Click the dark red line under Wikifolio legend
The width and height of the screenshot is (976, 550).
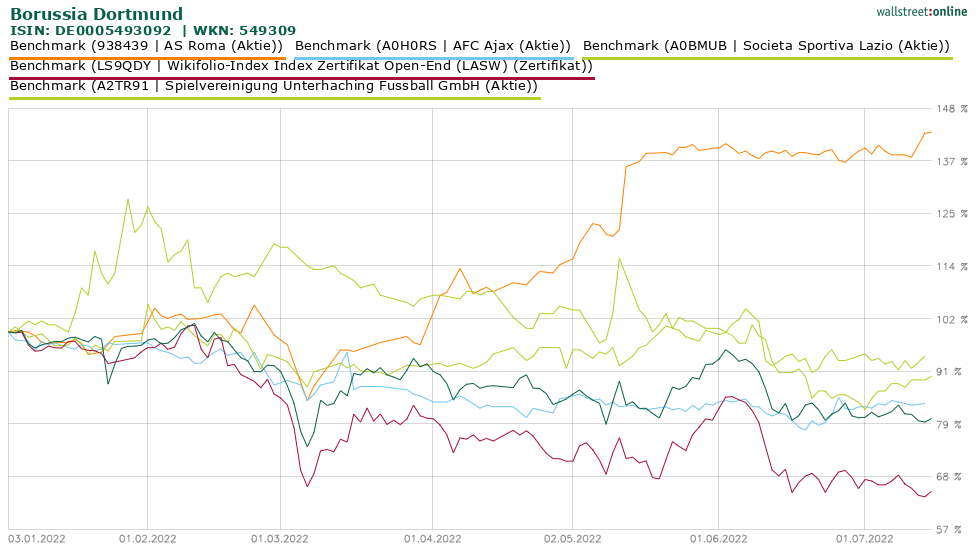pos(301,77)
